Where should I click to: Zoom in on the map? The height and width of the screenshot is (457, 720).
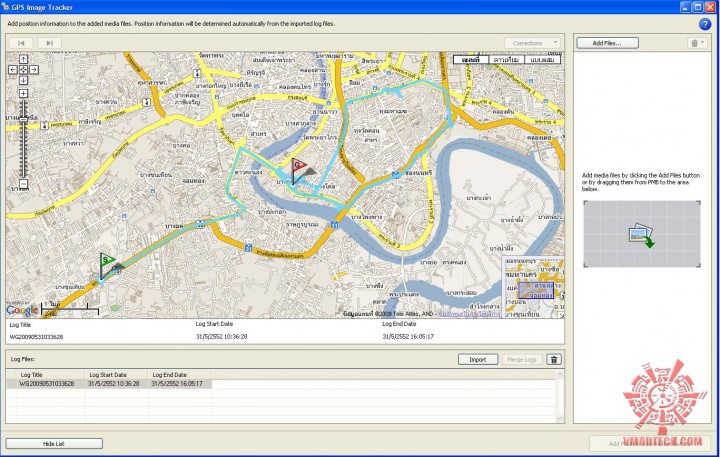coord(23,93)
